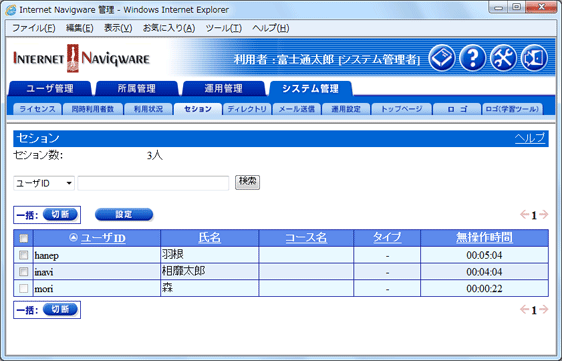Open the ロゴ(学習ツール) sub-tab
Screen dimensions: 562x361
[x=512, y=109]
